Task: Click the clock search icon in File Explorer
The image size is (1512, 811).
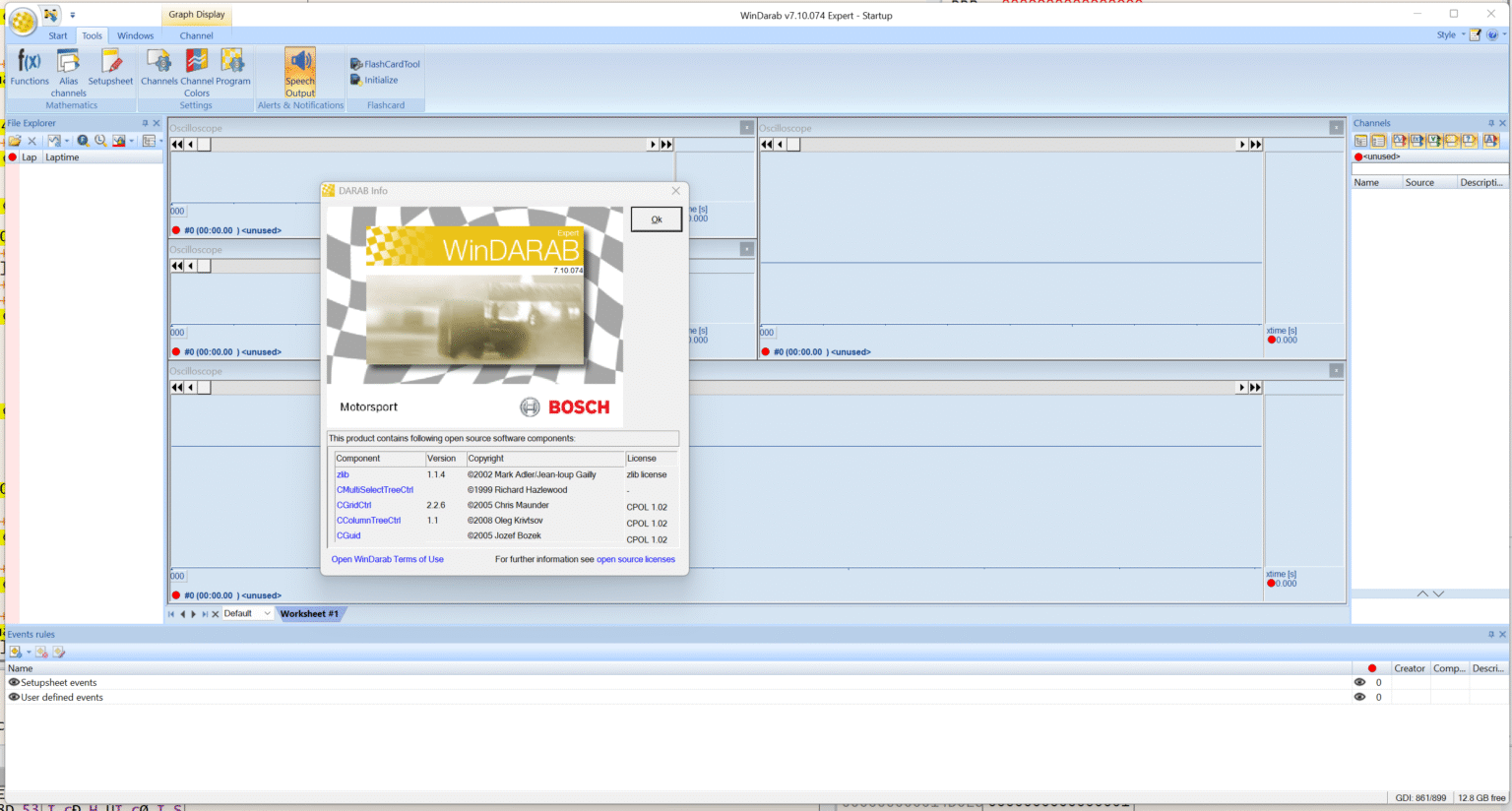Action: (x=100, y=141)
